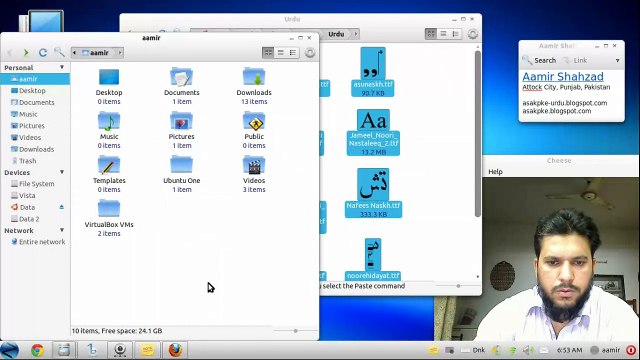
Task: Select aamir in Personal sidebar
Action: click(35, 79)
